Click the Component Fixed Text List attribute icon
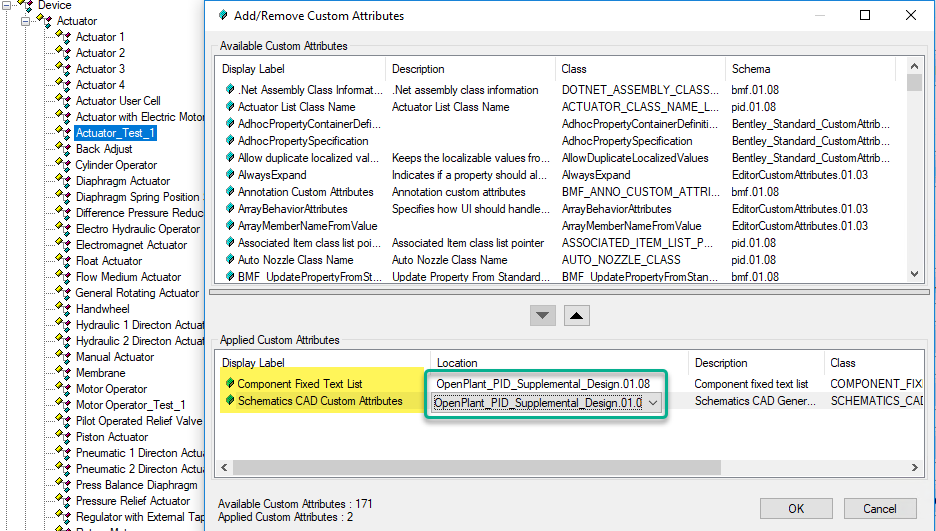 229,383
